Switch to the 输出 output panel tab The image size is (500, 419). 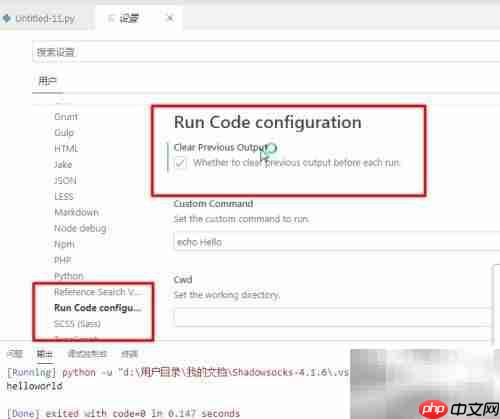44,354
